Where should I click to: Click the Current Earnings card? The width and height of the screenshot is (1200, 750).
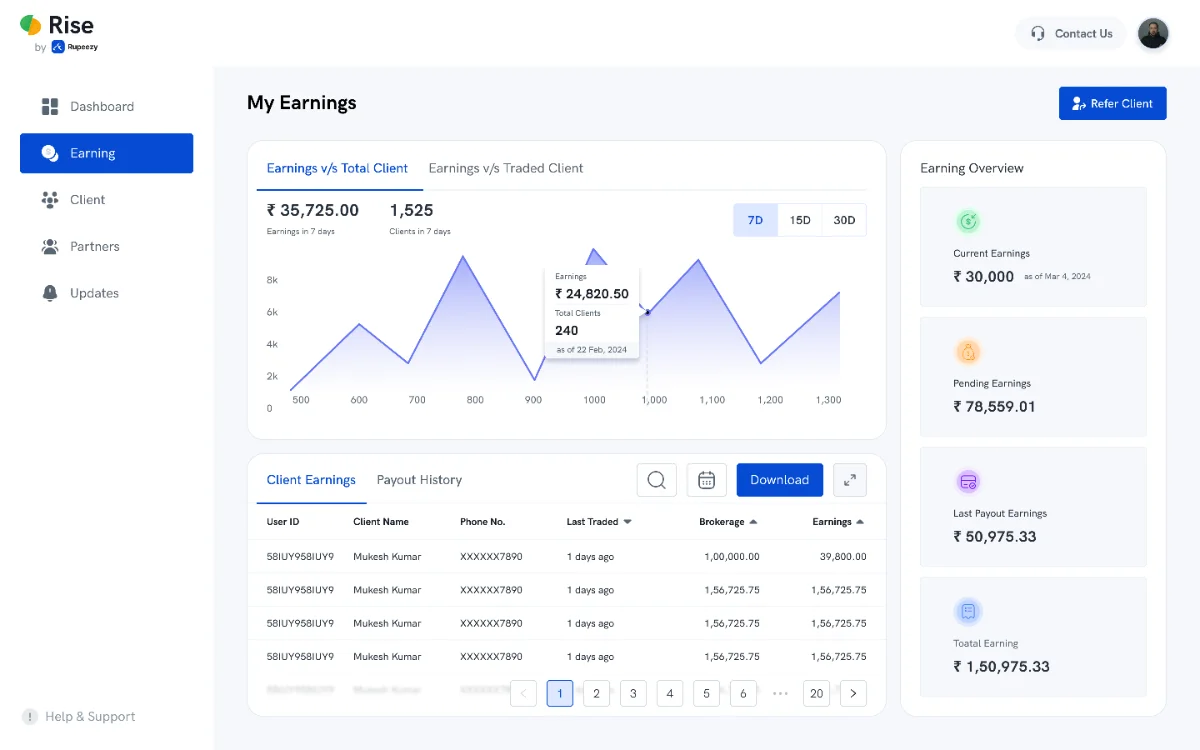pyautogui.click(x=1033, y=246)
